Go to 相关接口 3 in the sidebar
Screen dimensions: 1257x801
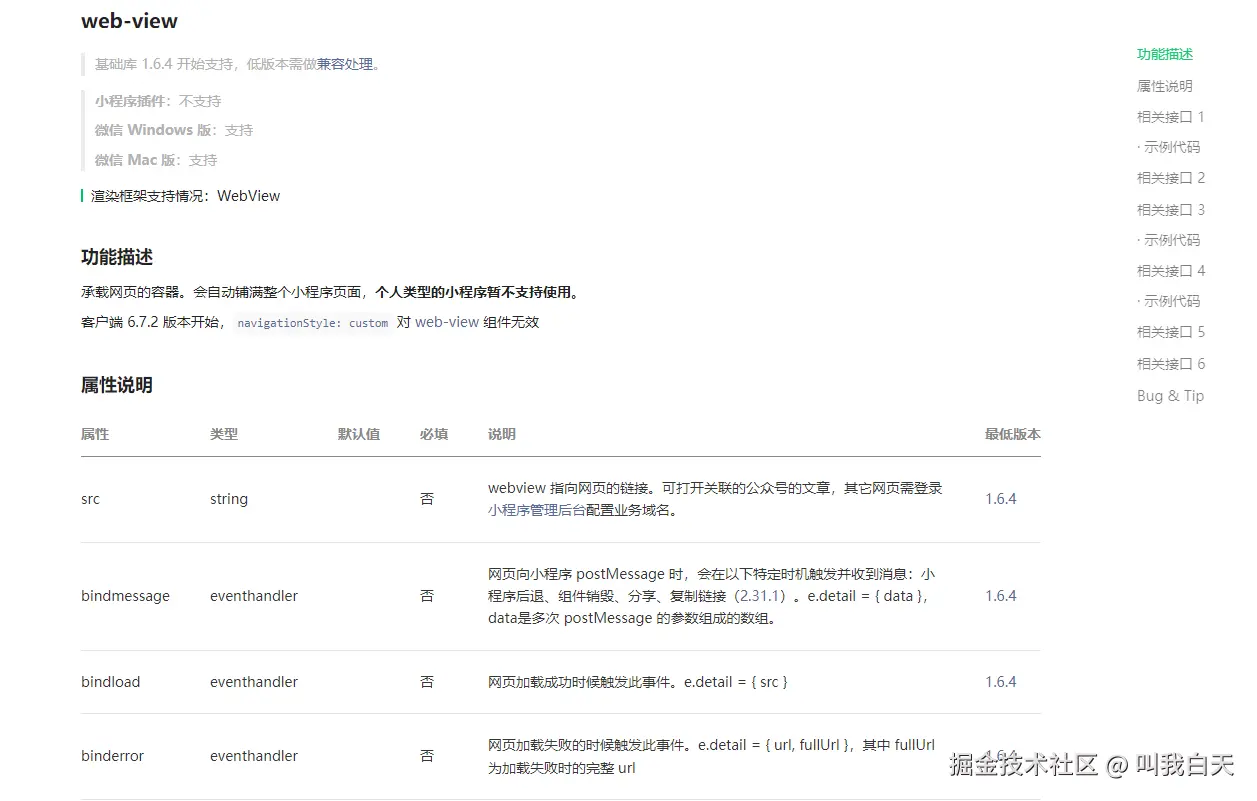coord(1171,210)
